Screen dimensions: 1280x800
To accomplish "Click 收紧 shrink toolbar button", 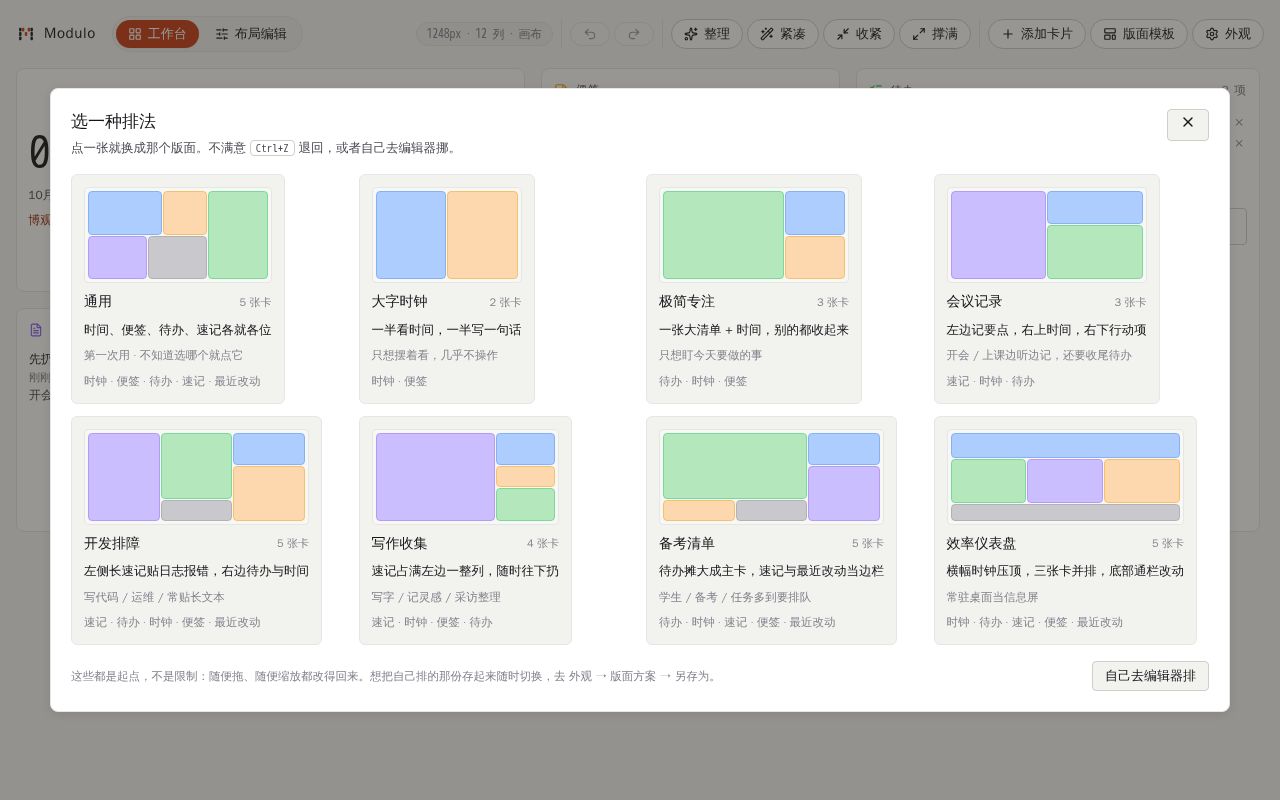I will click(x=859, y=34).
